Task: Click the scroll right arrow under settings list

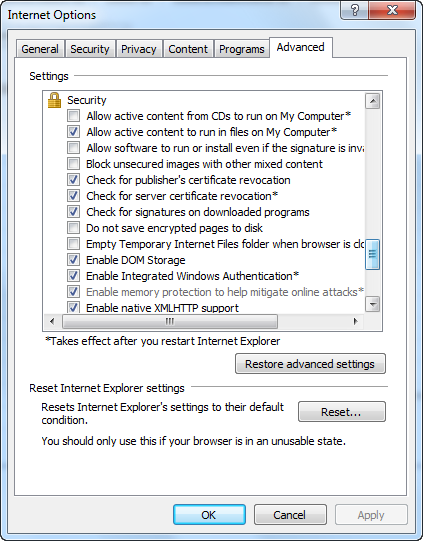Action: coord(355,322)
